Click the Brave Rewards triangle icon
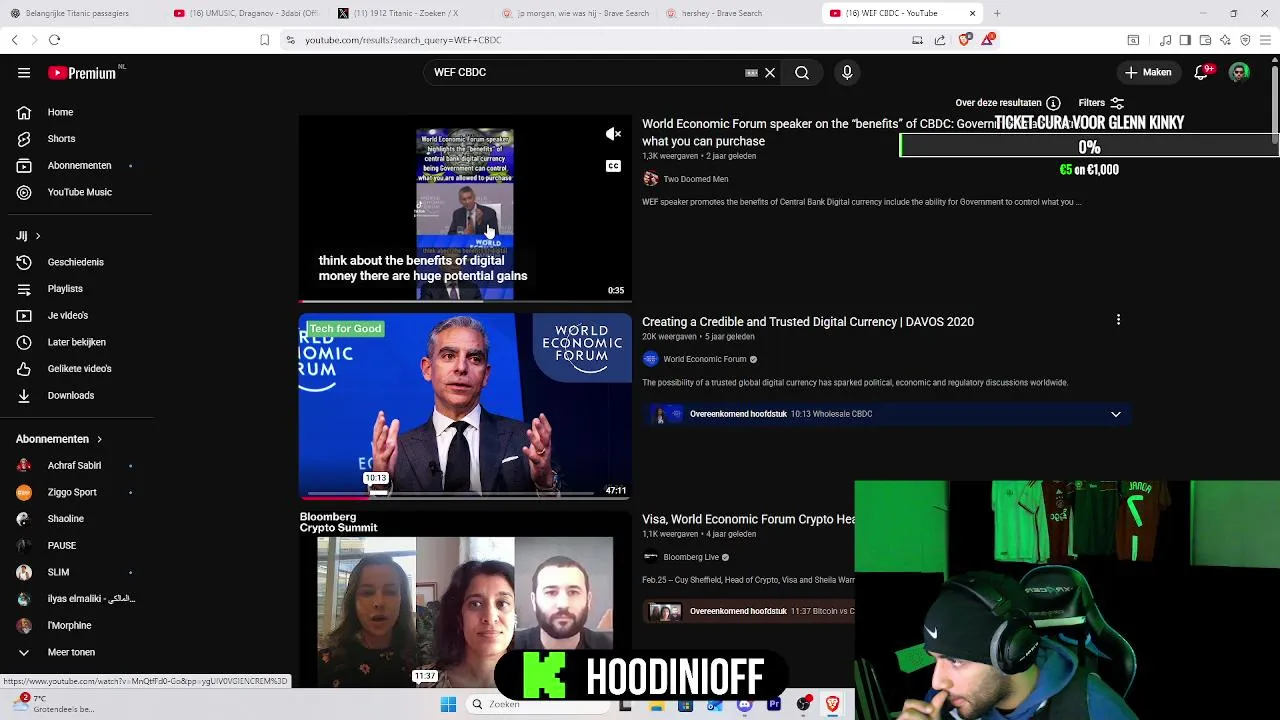This screenshot has width=1280, height=720. [988, 40]
